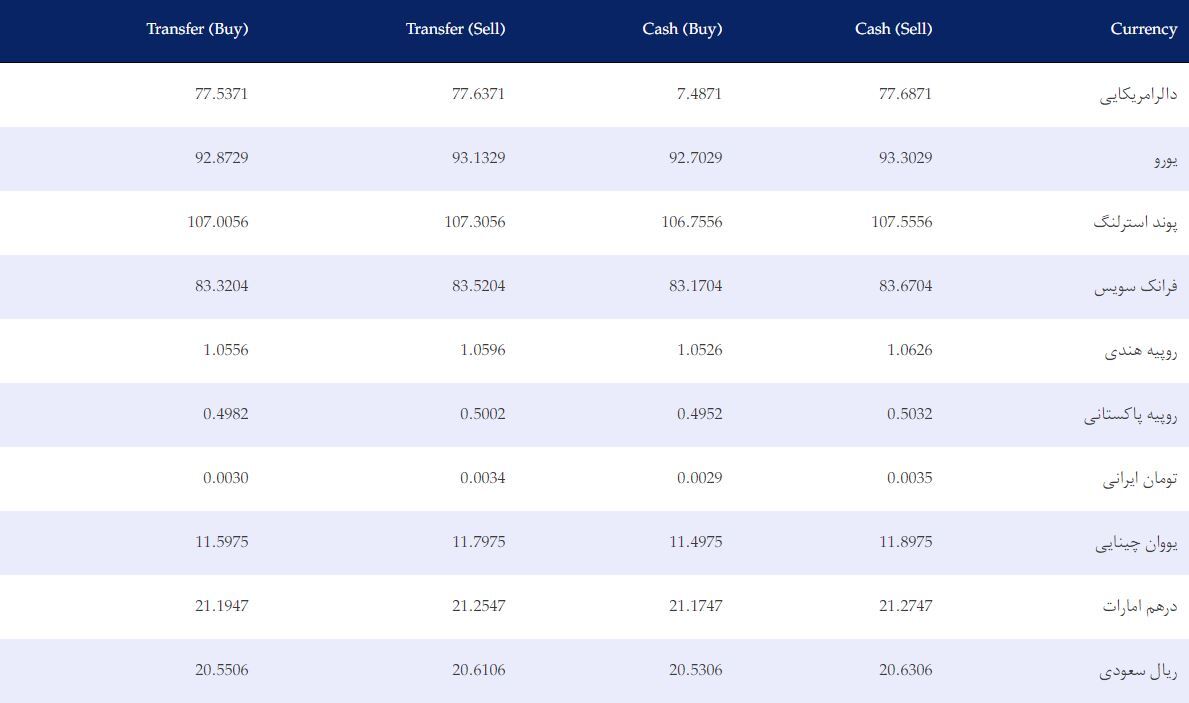Select the یورو currency label

pyautogui.click(x=1165, y=159)
